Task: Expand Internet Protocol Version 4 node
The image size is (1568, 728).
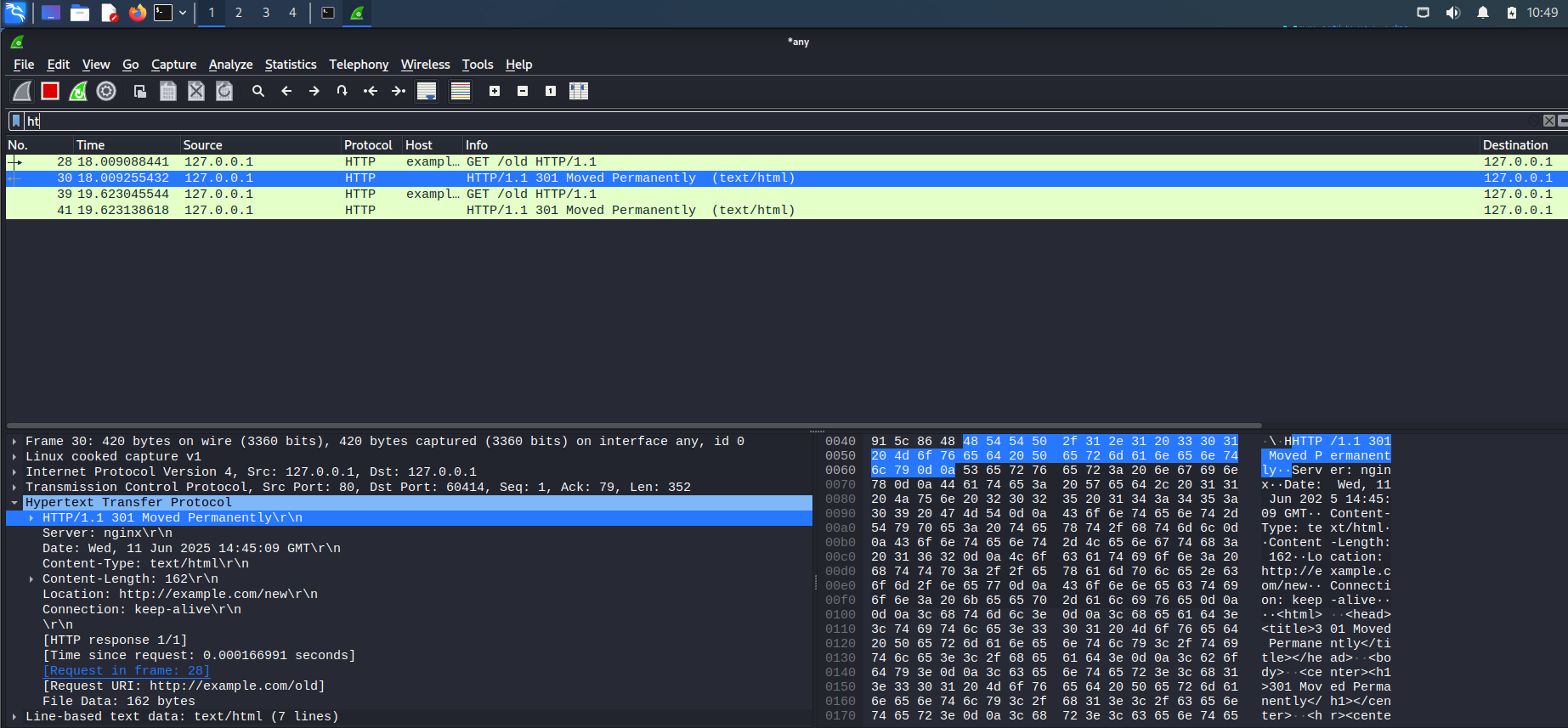Action: tap(14, 472)
